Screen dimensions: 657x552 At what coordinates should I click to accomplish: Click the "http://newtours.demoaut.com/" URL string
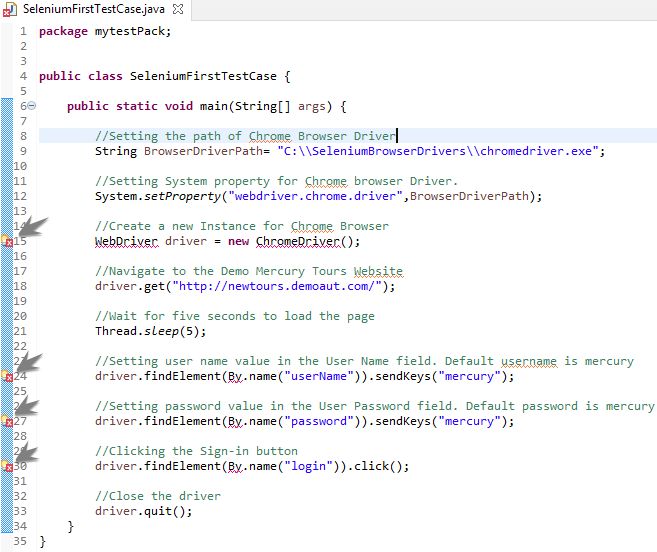pyautogui.click(x=277, y=286)
